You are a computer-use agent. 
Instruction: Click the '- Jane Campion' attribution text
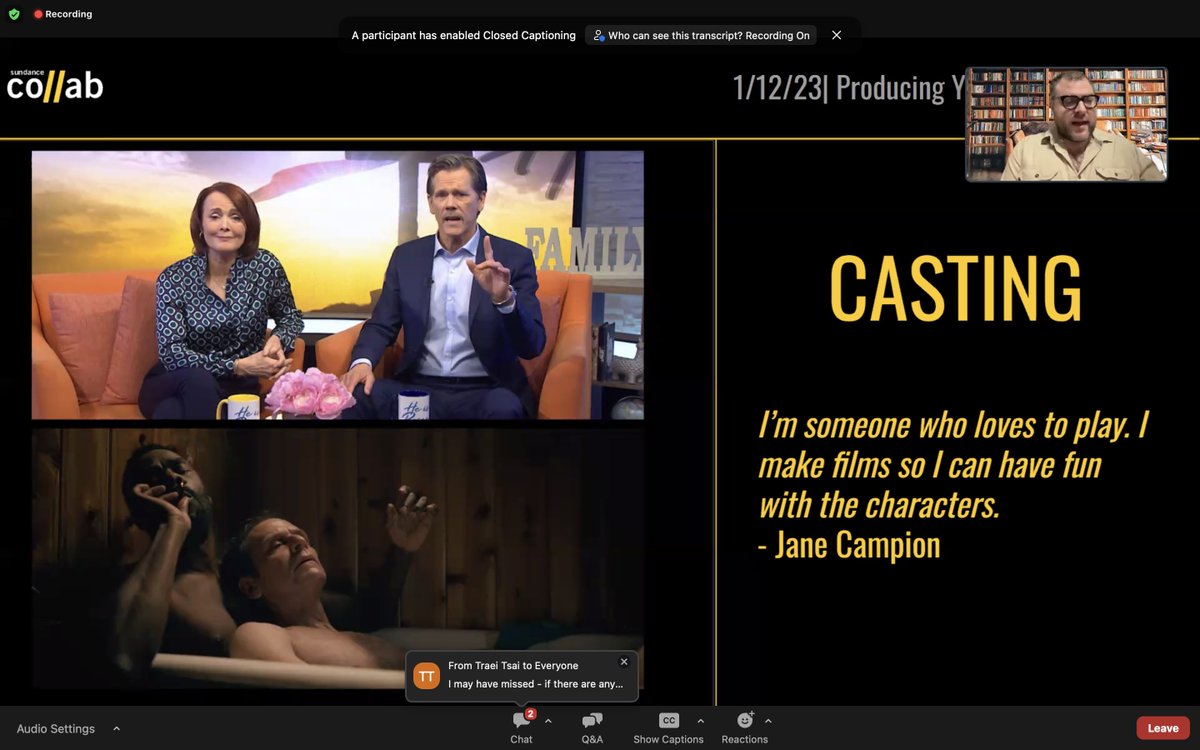(x=849, y=545)
